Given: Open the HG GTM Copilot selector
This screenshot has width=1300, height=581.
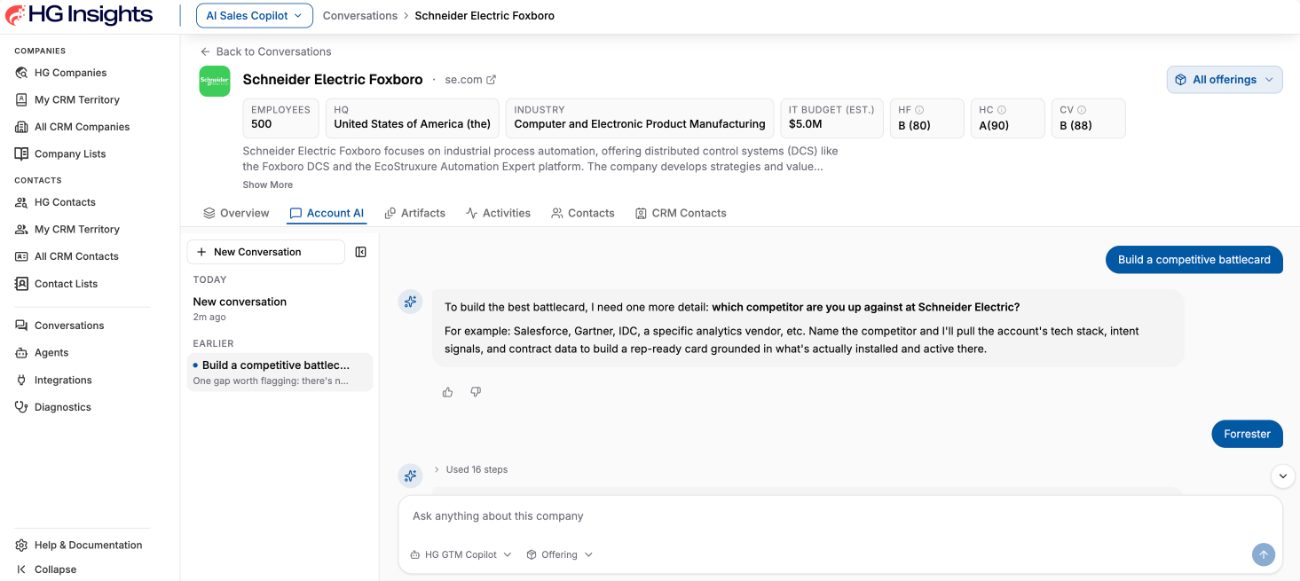Looking at the screenshot, I should coord(461,555).
